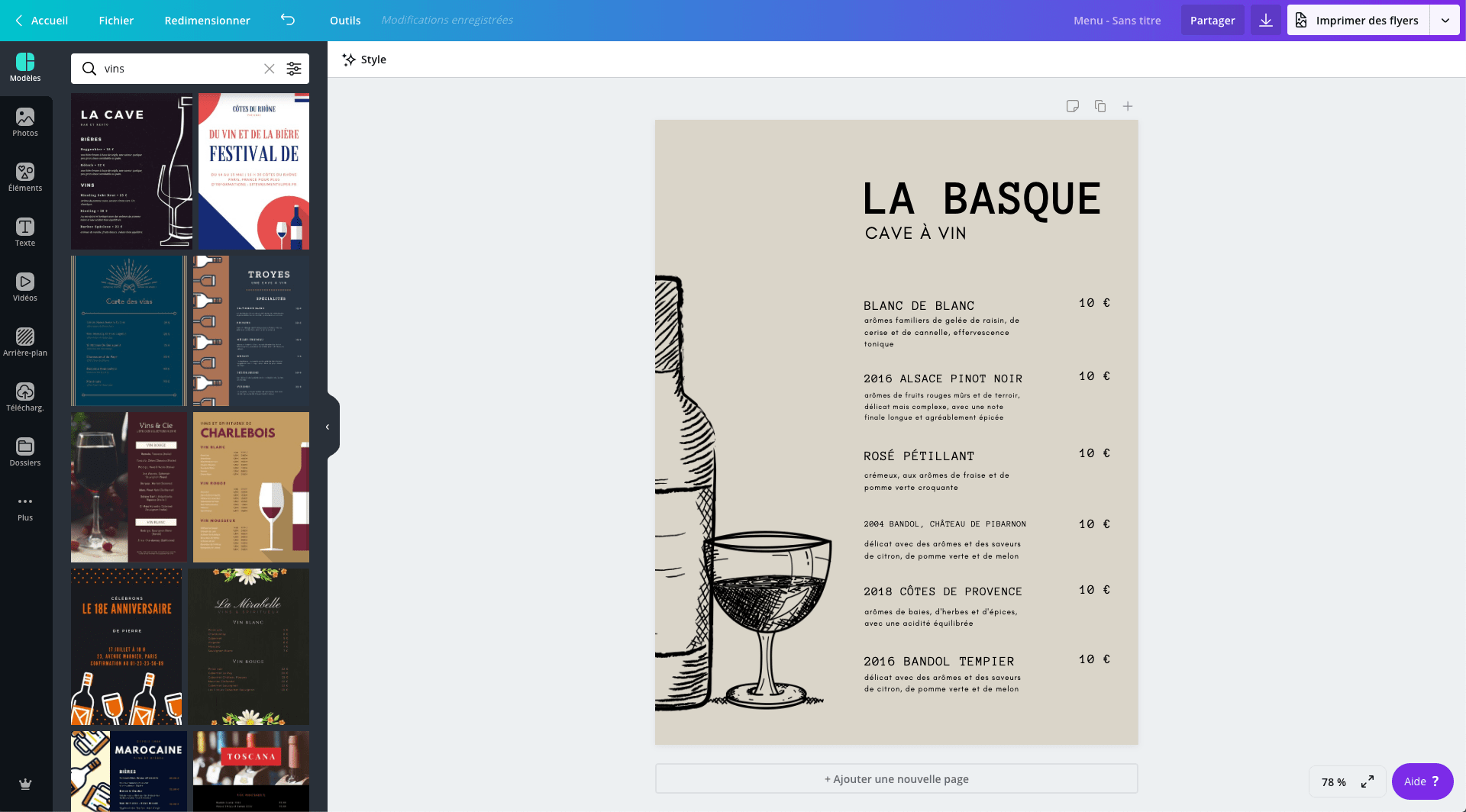Add a page with plus icon
The width and height of the screenshot is (1466, 812).
pos(1128,106)
